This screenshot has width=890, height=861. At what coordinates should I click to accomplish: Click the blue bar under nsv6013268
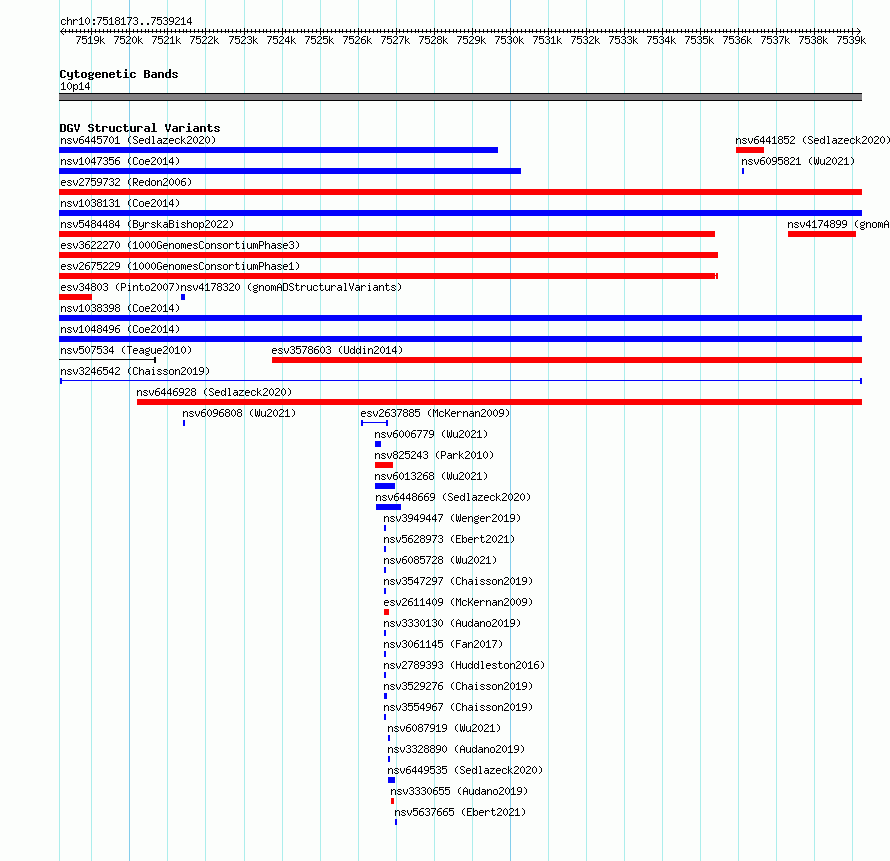[x=385, y=486]
